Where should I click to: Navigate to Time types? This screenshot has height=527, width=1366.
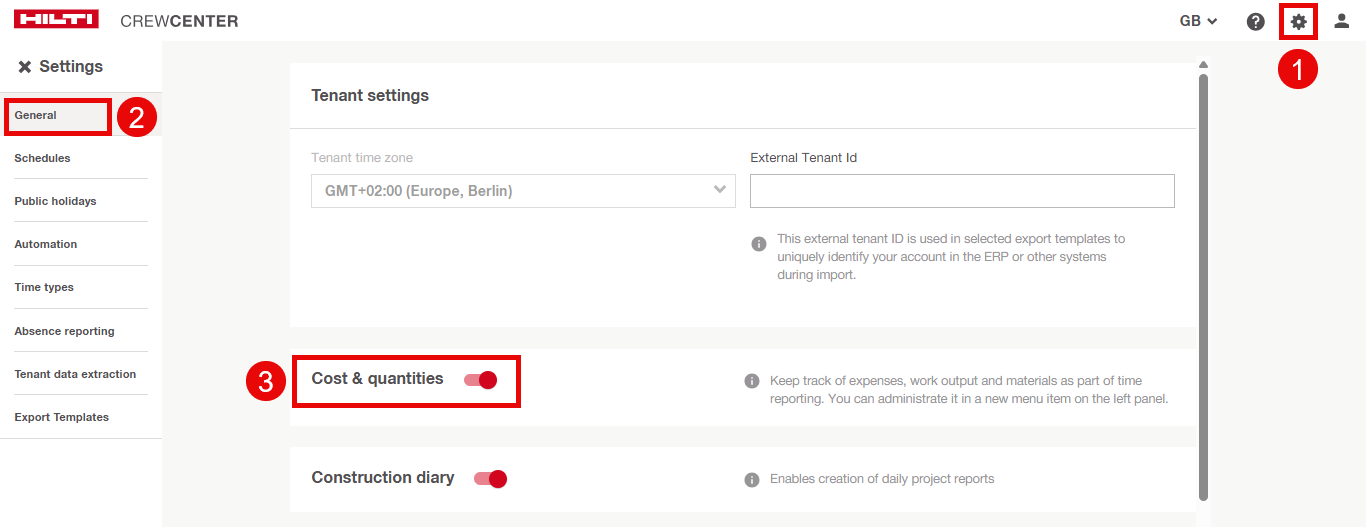pos(44,287)
